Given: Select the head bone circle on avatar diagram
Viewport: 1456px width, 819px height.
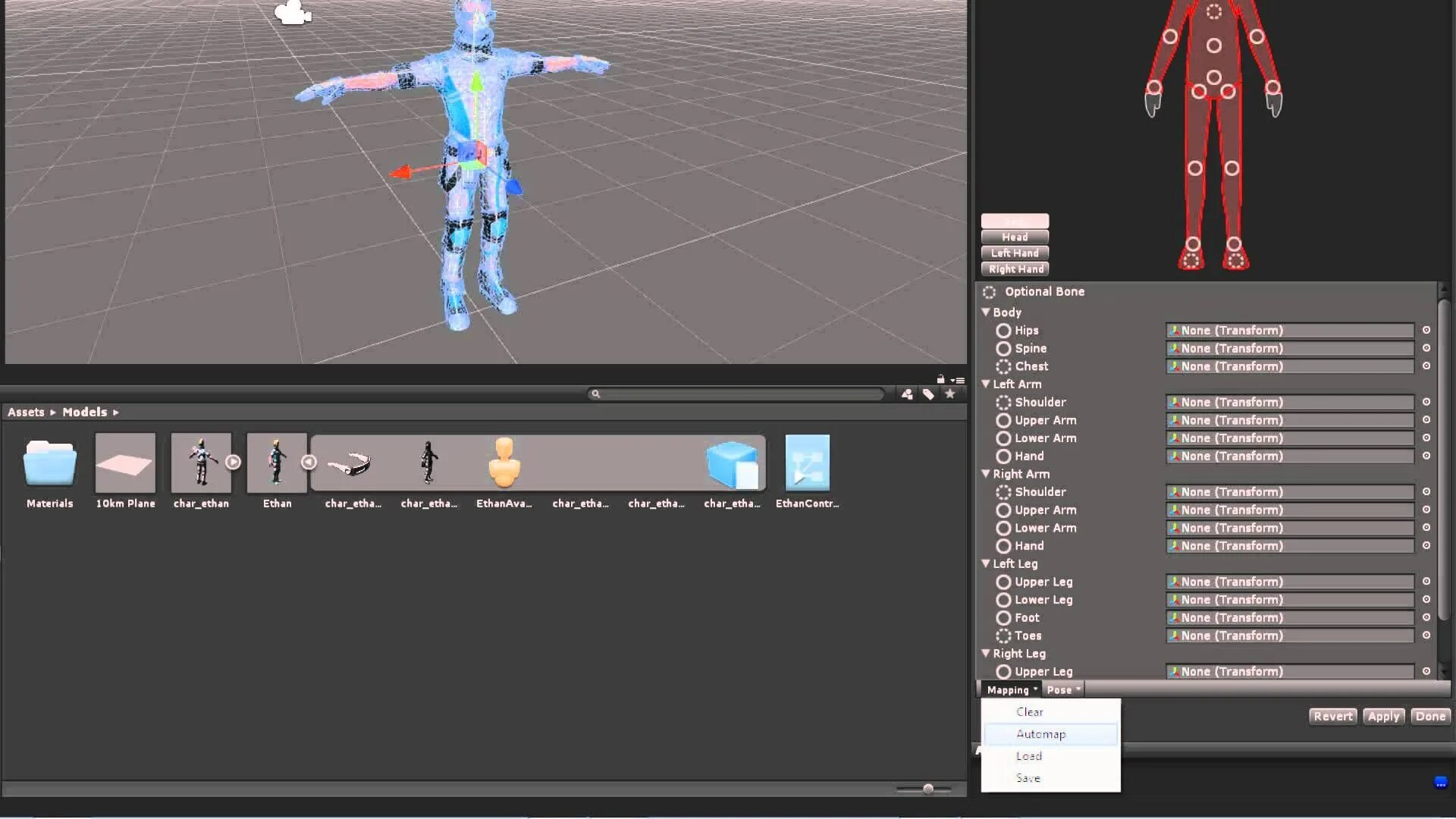Looking at the screenshot, I should click(x=1213, y=11).
